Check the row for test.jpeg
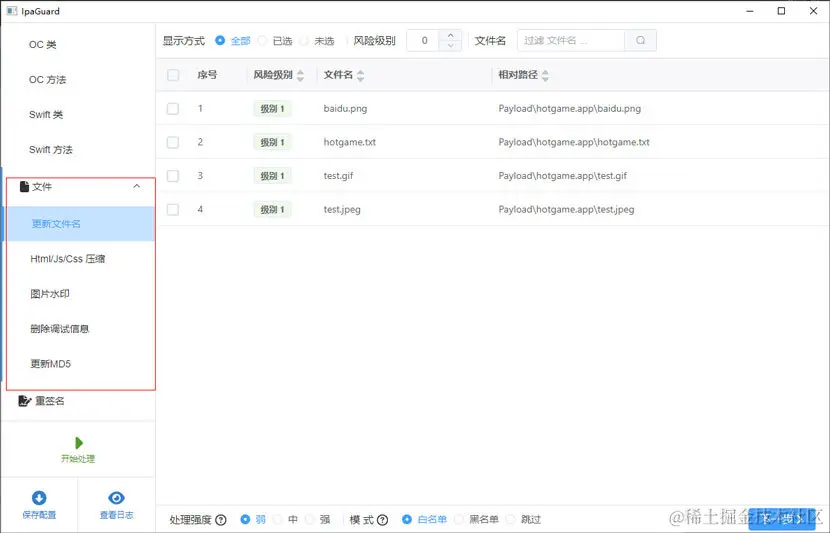Screen dimensions: 830x533 pyautogui.click(x=173, y=209)
